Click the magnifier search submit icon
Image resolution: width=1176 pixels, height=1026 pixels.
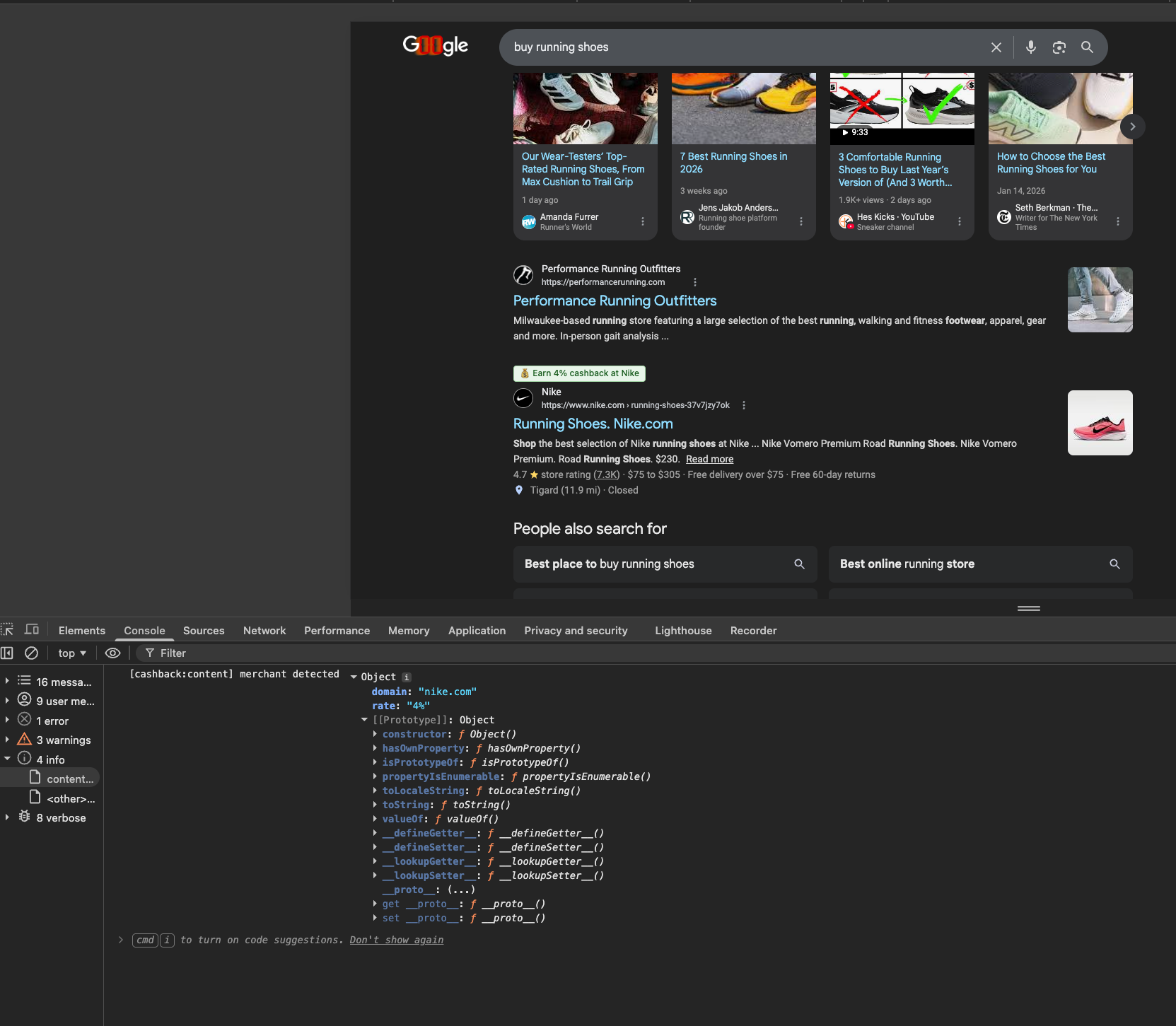(1087, 47)
